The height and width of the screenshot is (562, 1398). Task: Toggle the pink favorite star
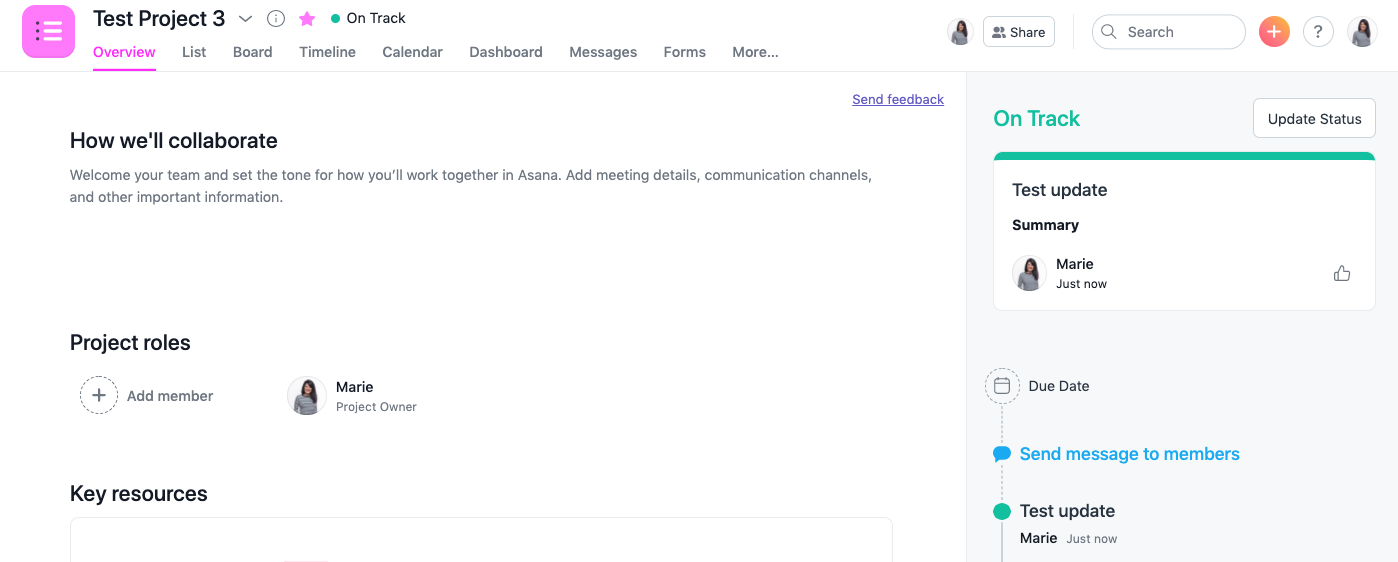[x=307, y=19]
